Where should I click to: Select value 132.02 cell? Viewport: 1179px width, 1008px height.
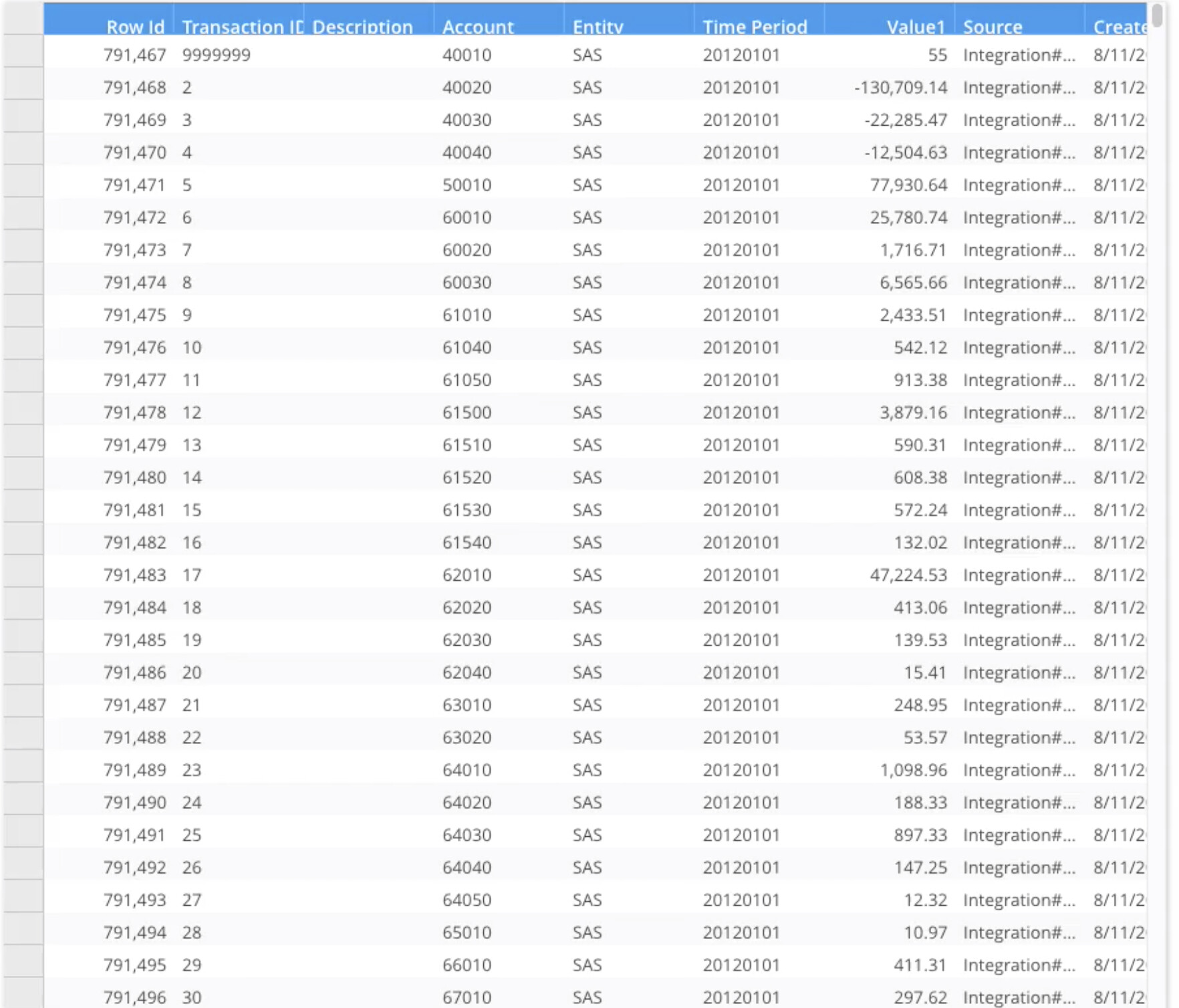click(890, 543)
